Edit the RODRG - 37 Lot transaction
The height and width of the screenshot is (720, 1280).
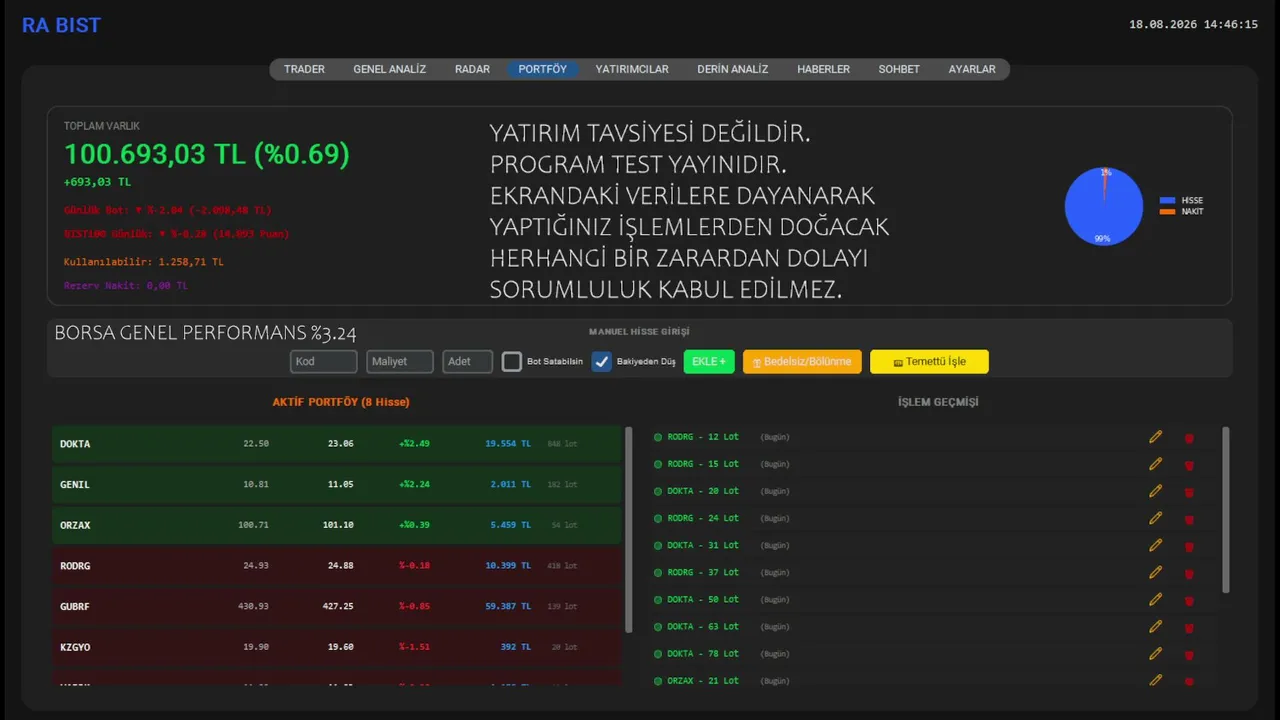pyautogui.click(x=1156, y=572)
